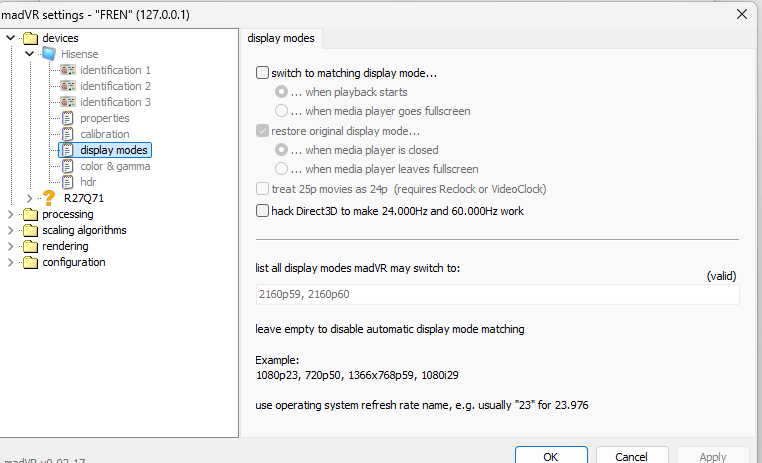Enable switch to matching display mode
The height and width of the screenshot is (463, 762).
pyautogui.click(x=263, y=73)
